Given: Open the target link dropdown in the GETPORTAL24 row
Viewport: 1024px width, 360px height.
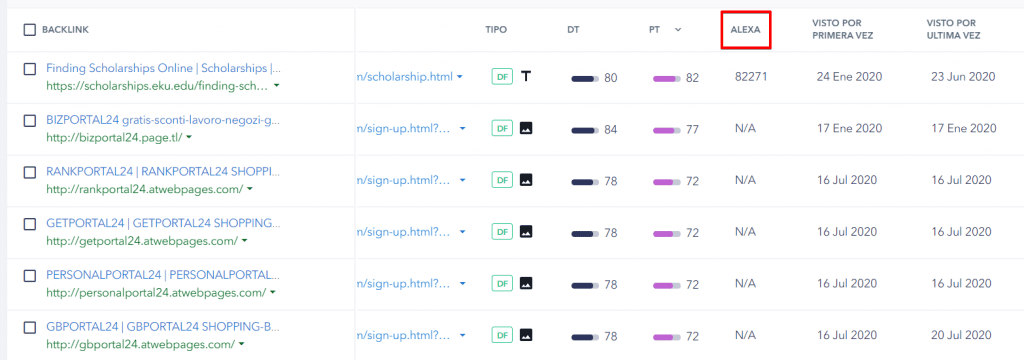Looking at the screenshot, I should [462, 232].
